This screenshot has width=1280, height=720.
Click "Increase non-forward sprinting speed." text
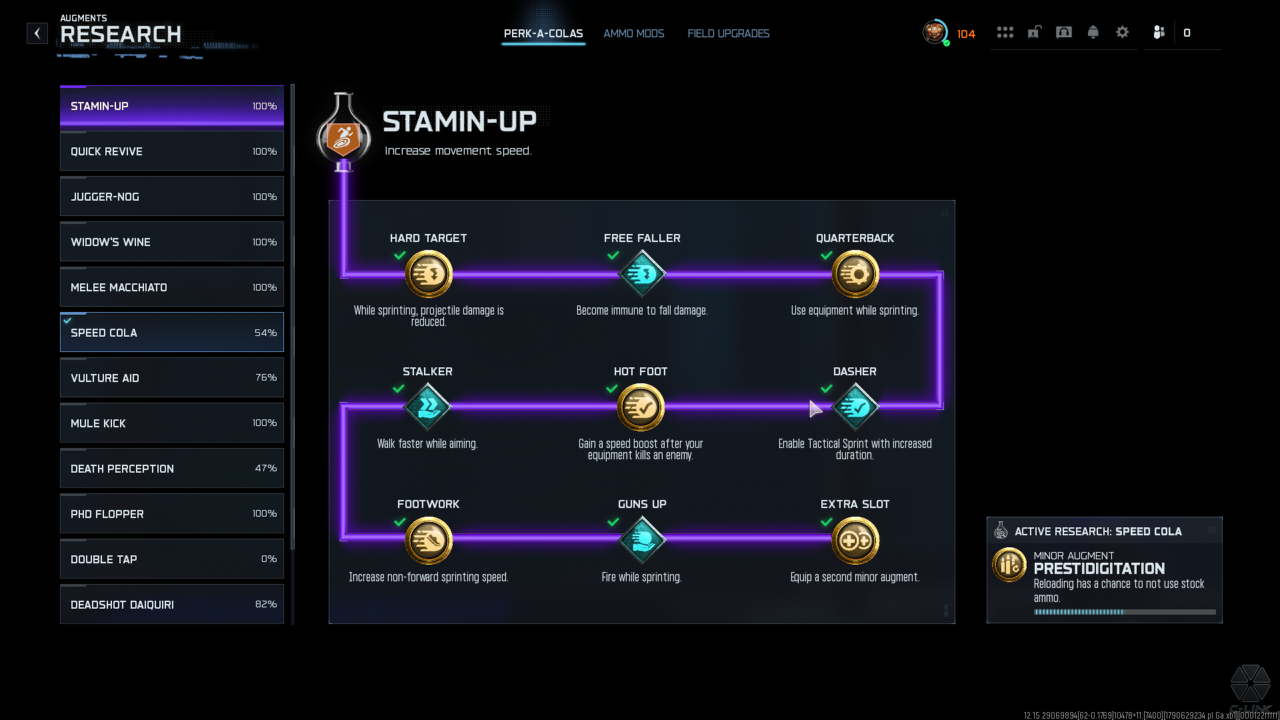(428, 577)
